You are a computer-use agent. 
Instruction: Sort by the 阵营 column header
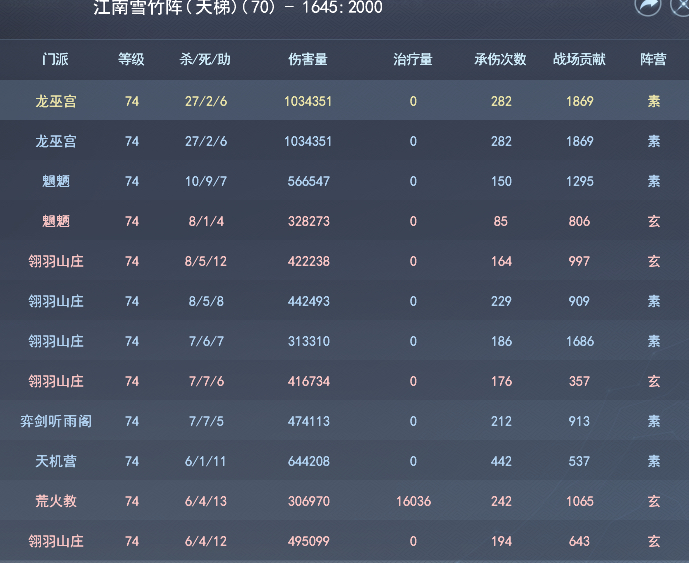pos(653,59)
